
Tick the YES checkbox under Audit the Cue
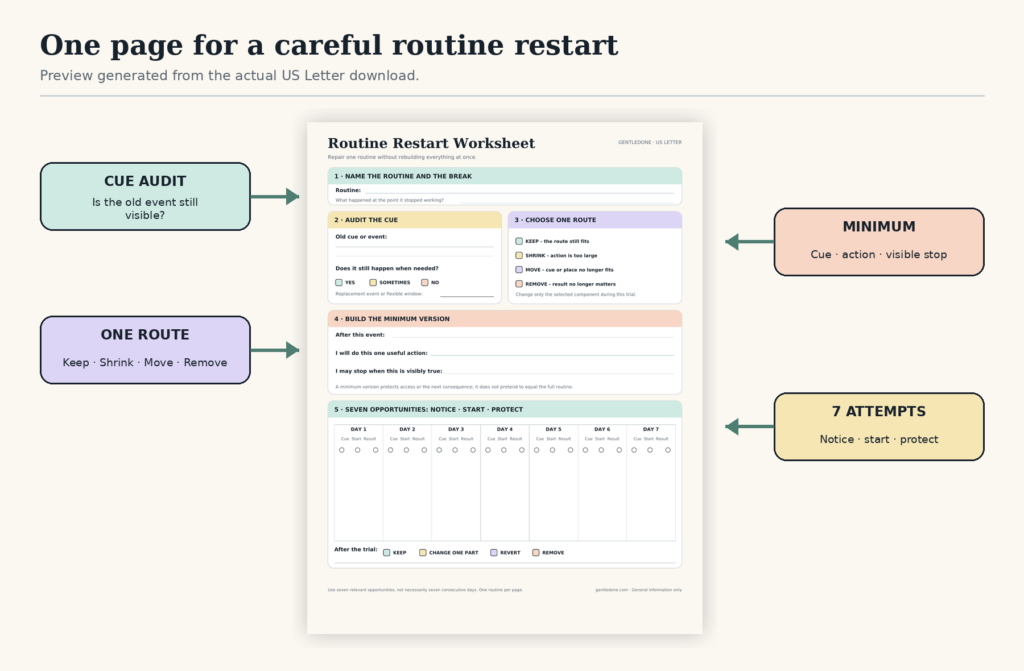click(x=338, y=282)
